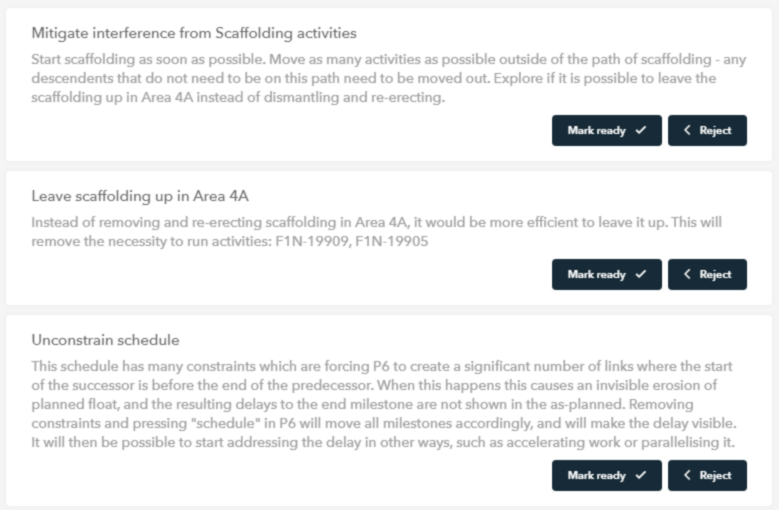Reject the Mitigate interference from Scaffolding recommendation
779x510 pixels.
707,131
